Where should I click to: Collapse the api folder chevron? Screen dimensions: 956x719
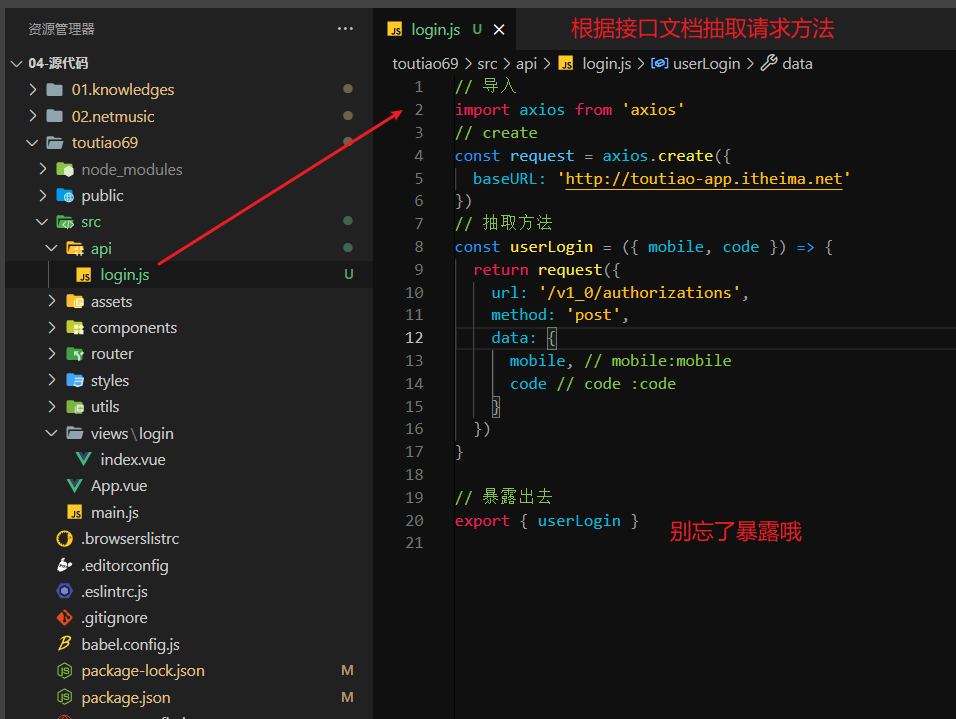click(52, 248)
